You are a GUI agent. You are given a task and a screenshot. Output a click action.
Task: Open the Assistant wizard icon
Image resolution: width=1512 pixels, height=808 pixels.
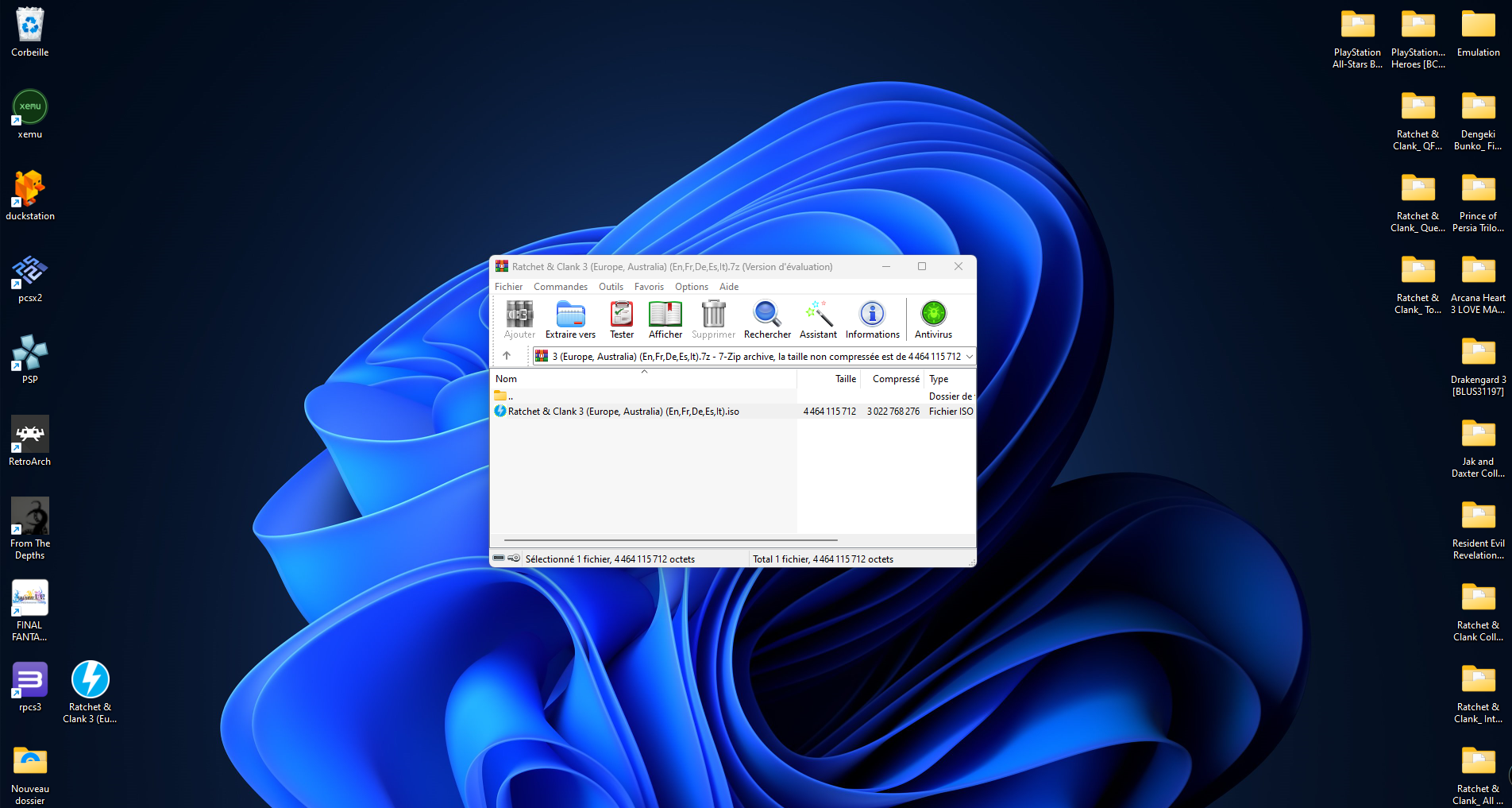tap(818, 320)
